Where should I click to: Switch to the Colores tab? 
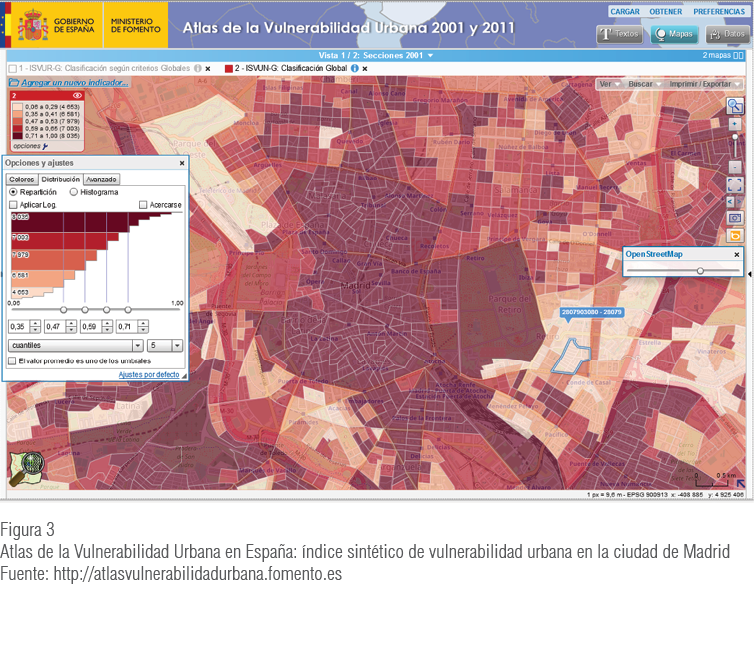point(21,179)
